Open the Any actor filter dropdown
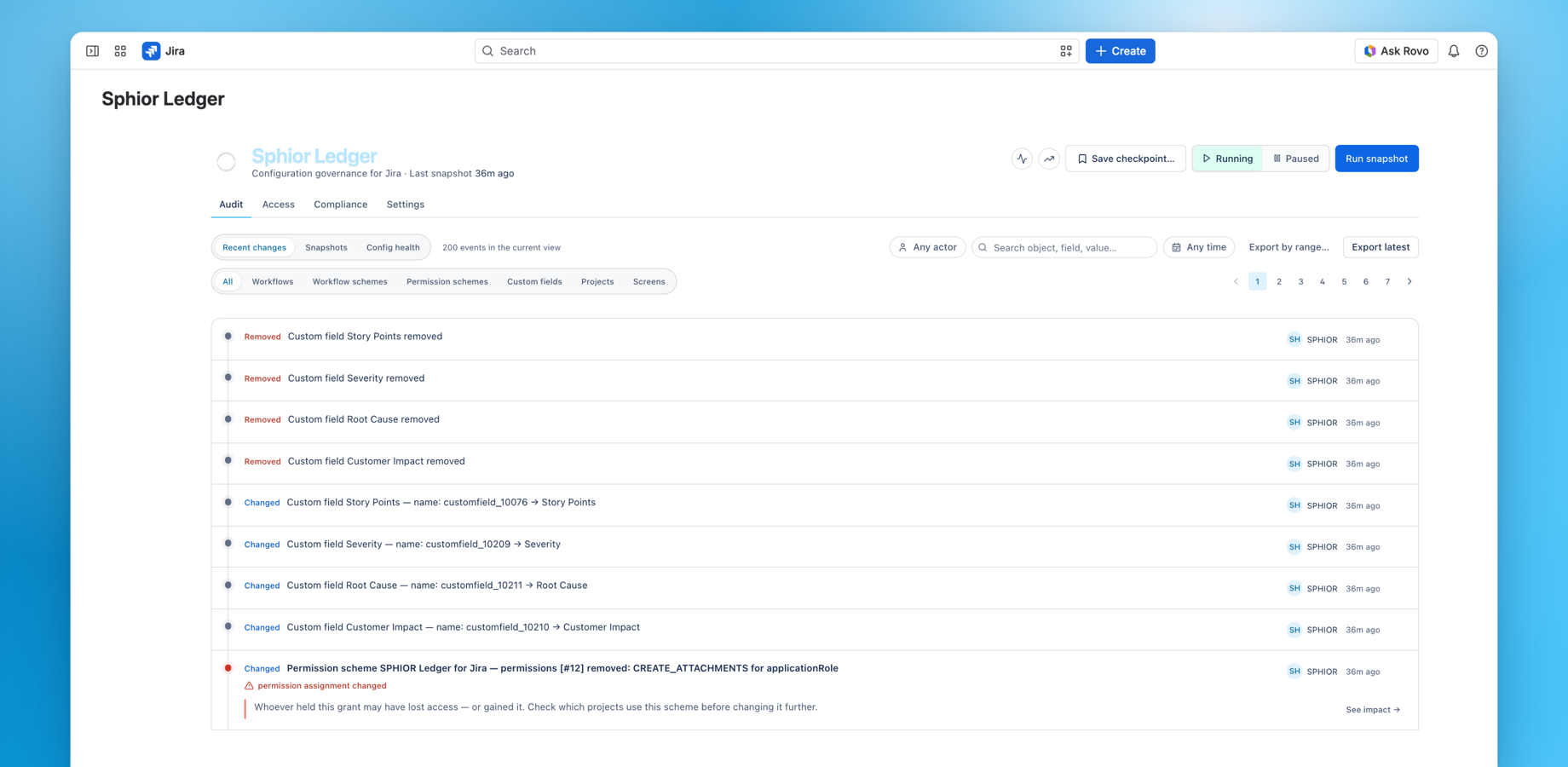This screenshot has height=767, width=1568. coord(927,247)
